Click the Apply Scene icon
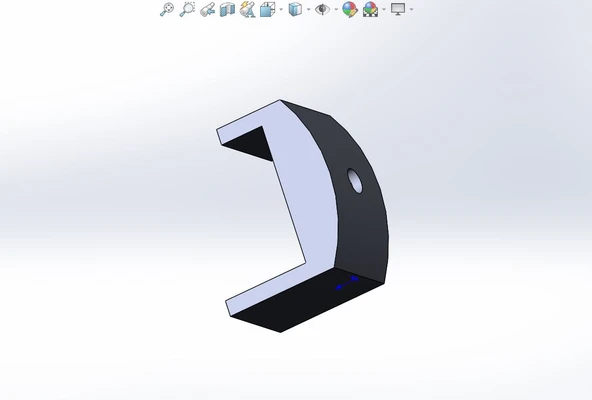This screenshot has height=400, width=592. pyautogui.click(x=370, y=9)
